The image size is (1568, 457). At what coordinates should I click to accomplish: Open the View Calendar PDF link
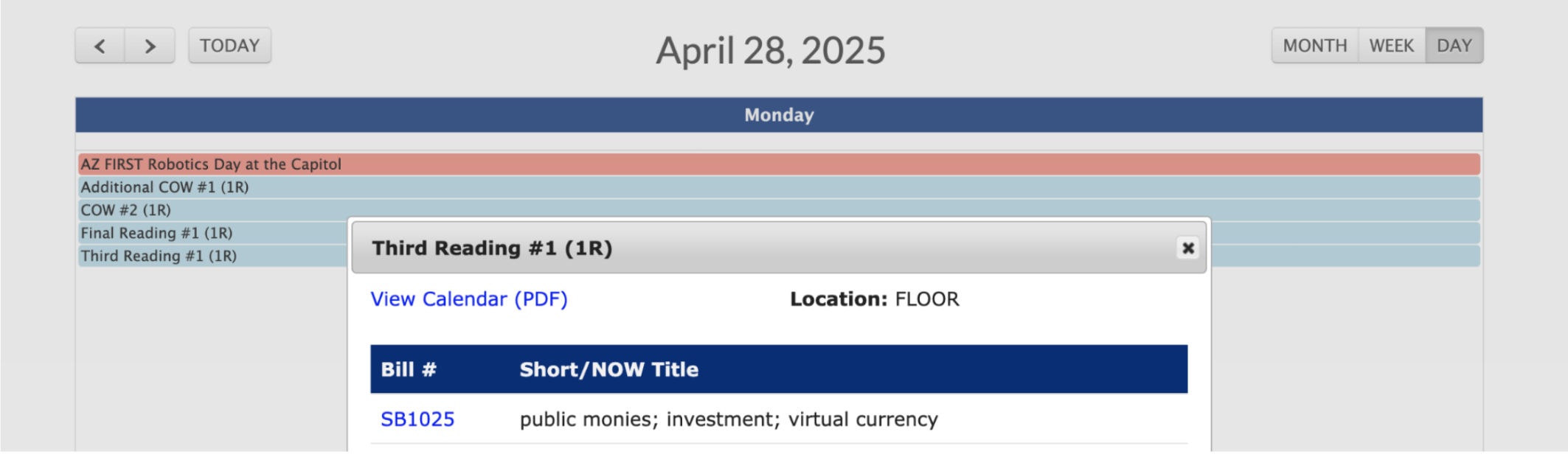click(468, 299)
